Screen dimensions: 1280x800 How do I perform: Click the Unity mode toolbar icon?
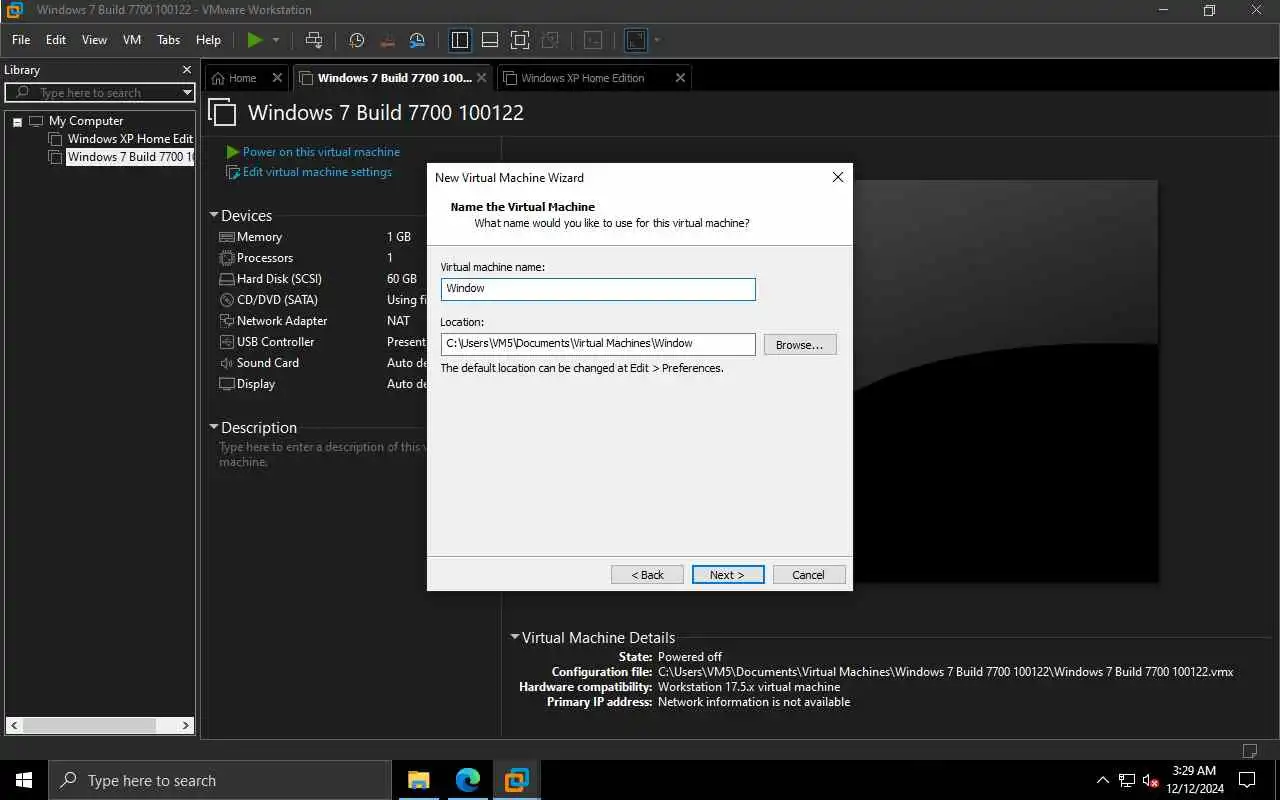pyautogui.click(x=549, y=40)
